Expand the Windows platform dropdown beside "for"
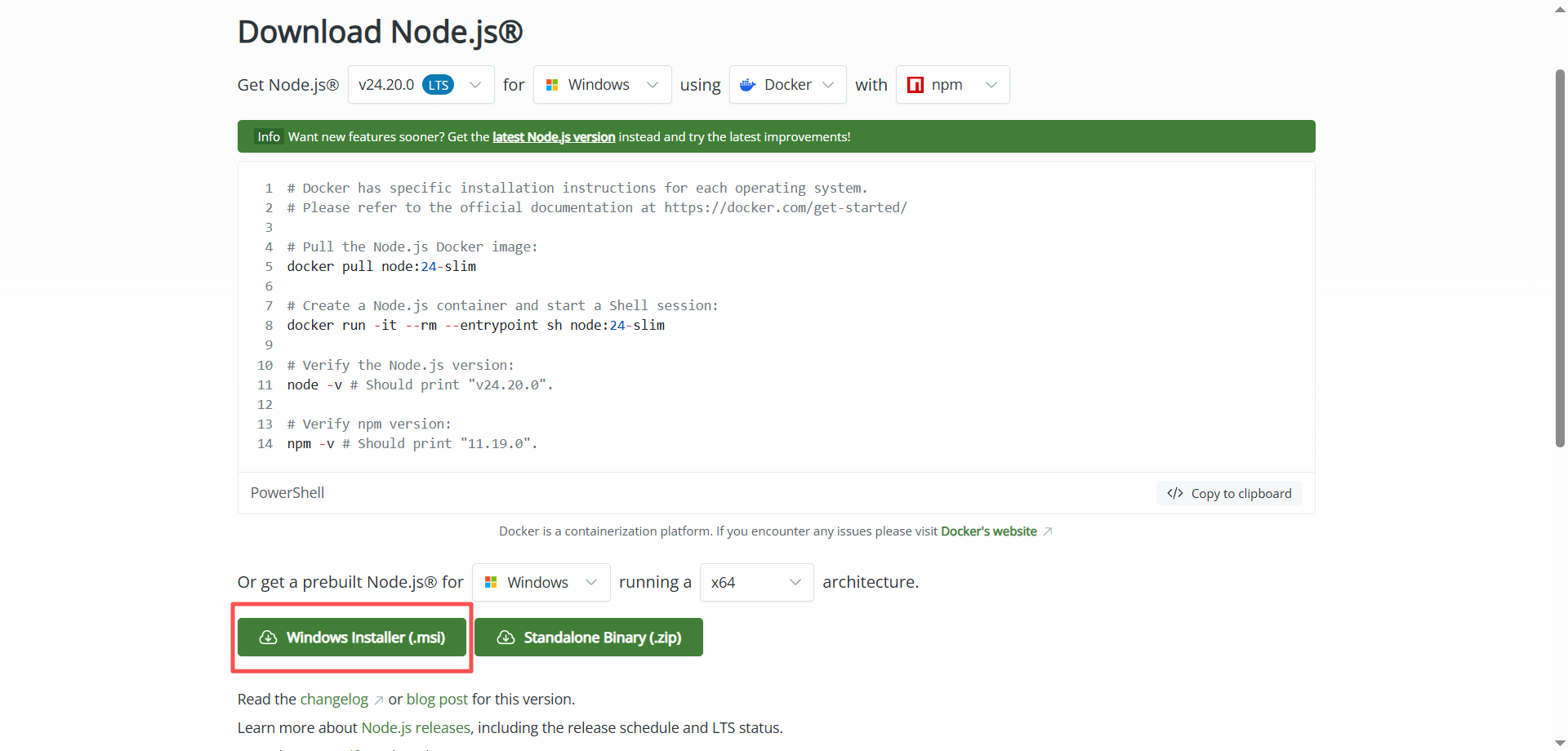1568x751 pixels. [602, 85]
